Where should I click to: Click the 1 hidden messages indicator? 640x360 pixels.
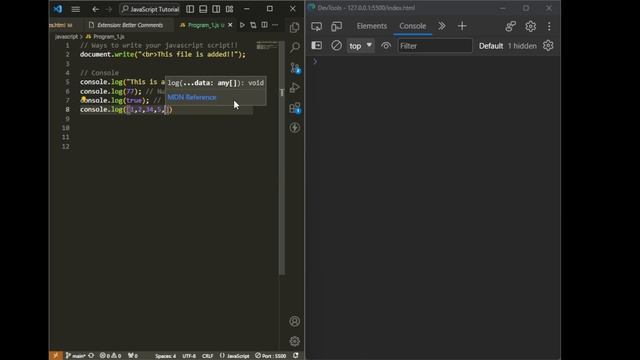tap(522, 46)
